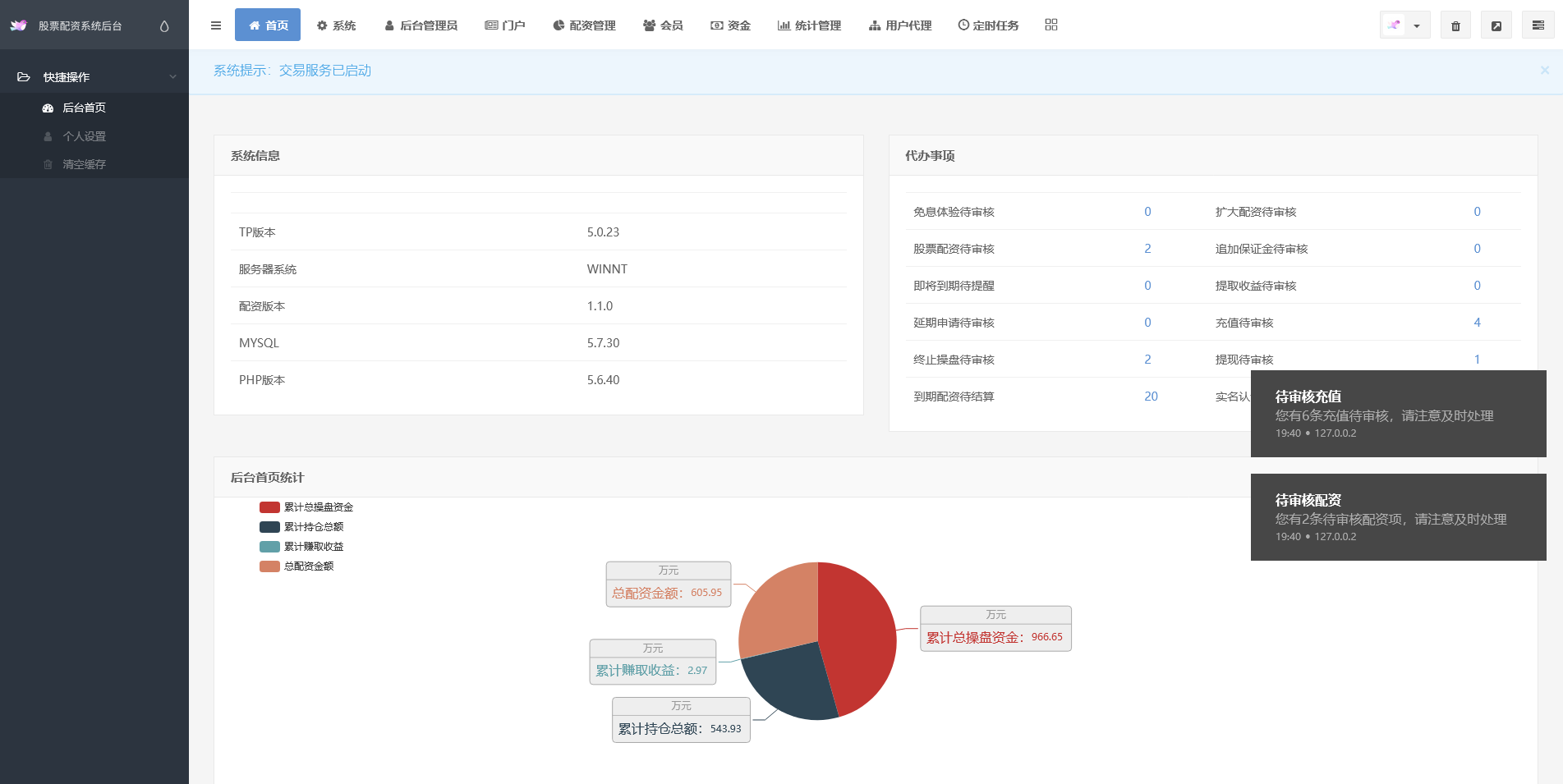Open the user avatar dropdown
The height and width of the screenshot is (784, 1563).
[1404, 25]
